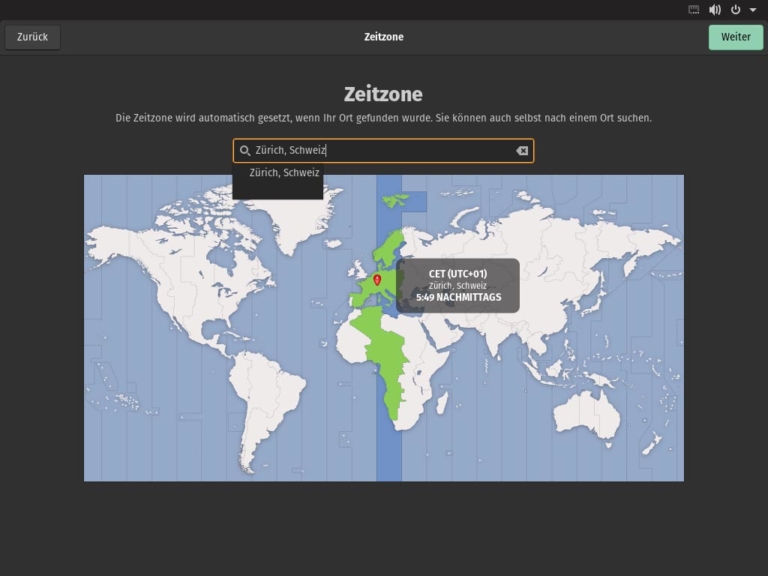Expand the system menu arrow

753,9
